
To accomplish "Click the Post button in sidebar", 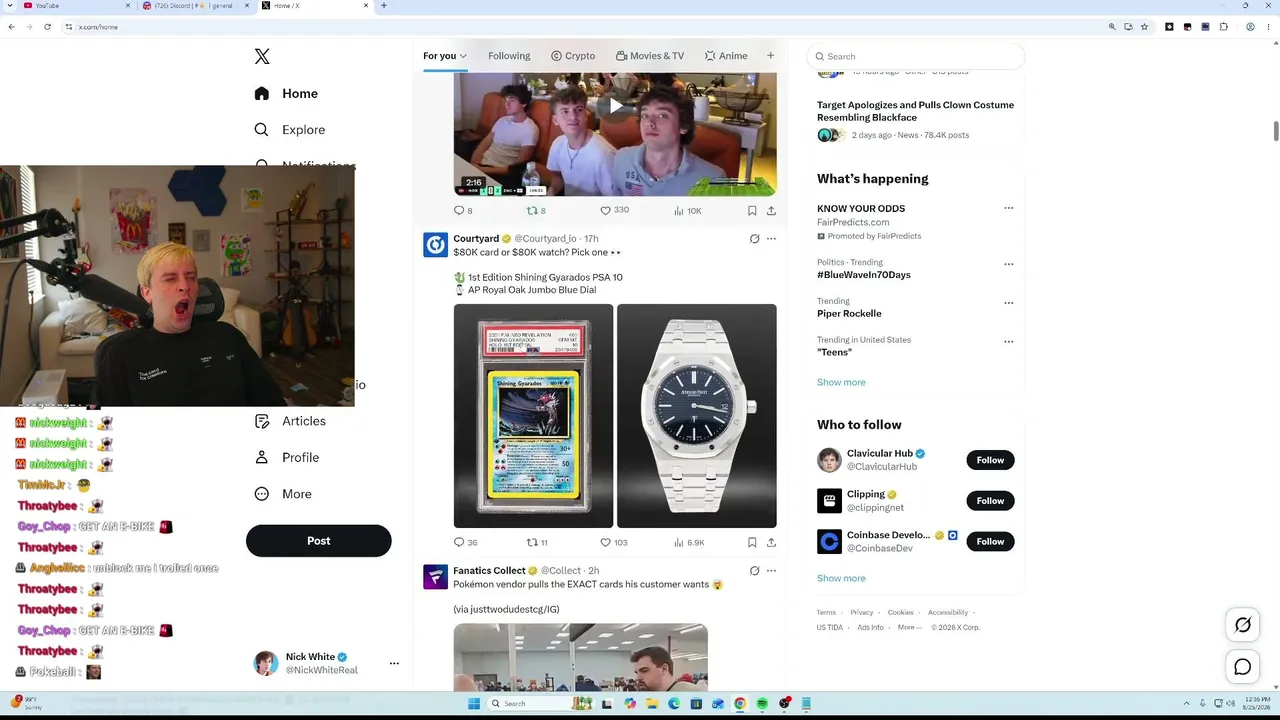I will point(319,541).
